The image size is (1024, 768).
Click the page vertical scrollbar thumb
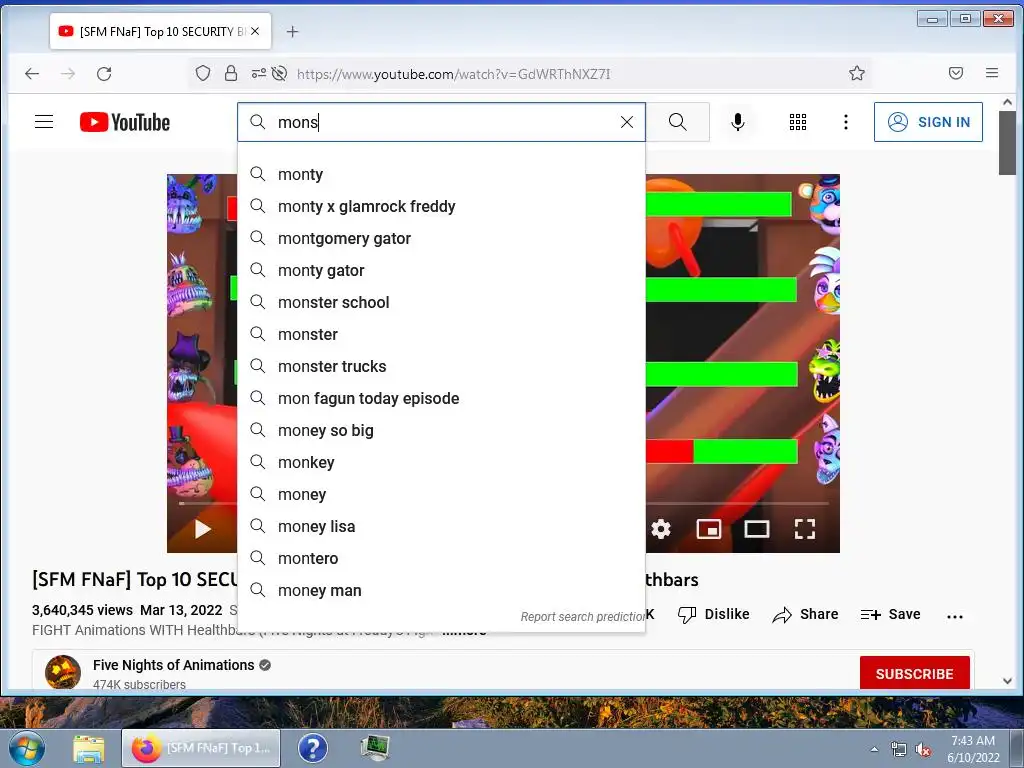pos(1006,142)
